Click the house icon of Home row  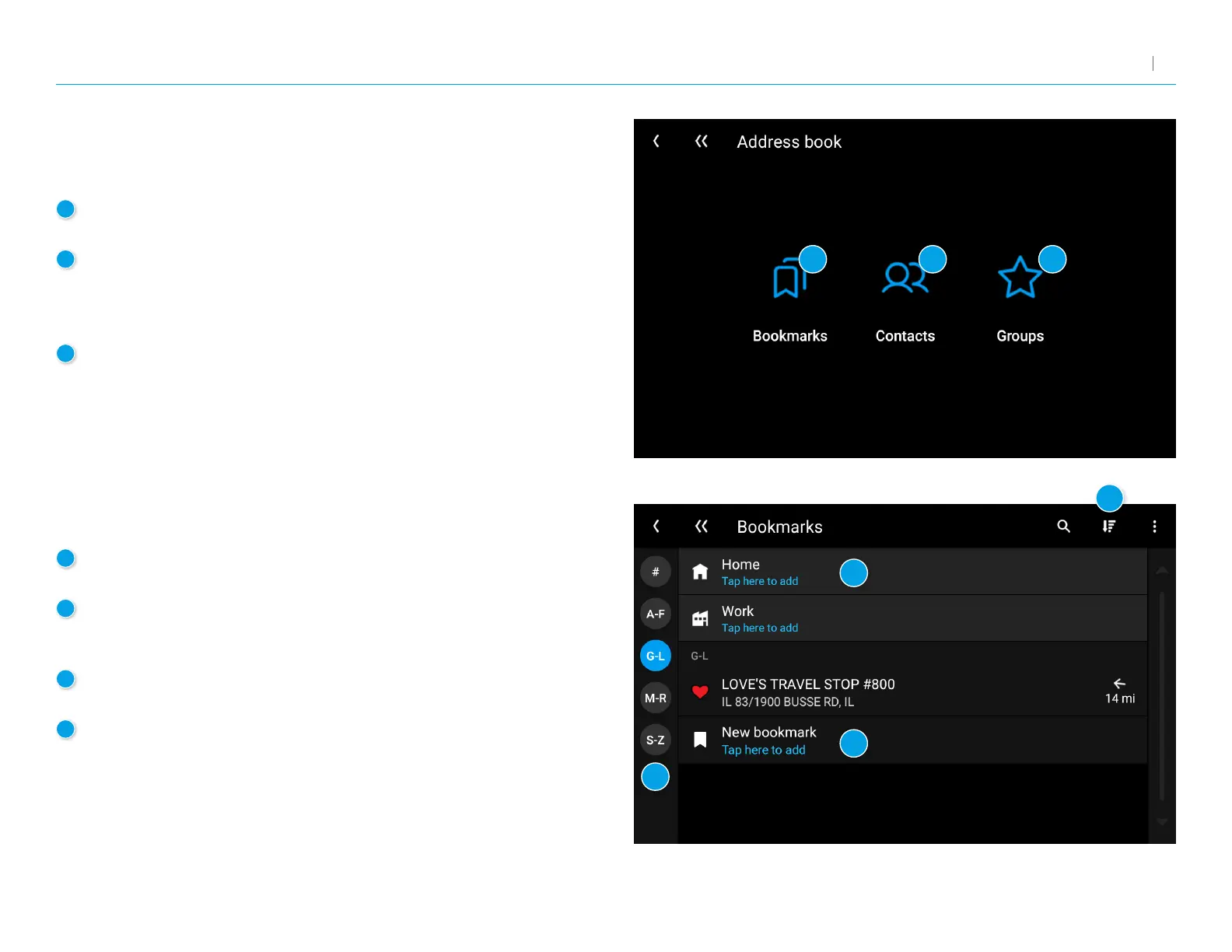pos(700,572)
